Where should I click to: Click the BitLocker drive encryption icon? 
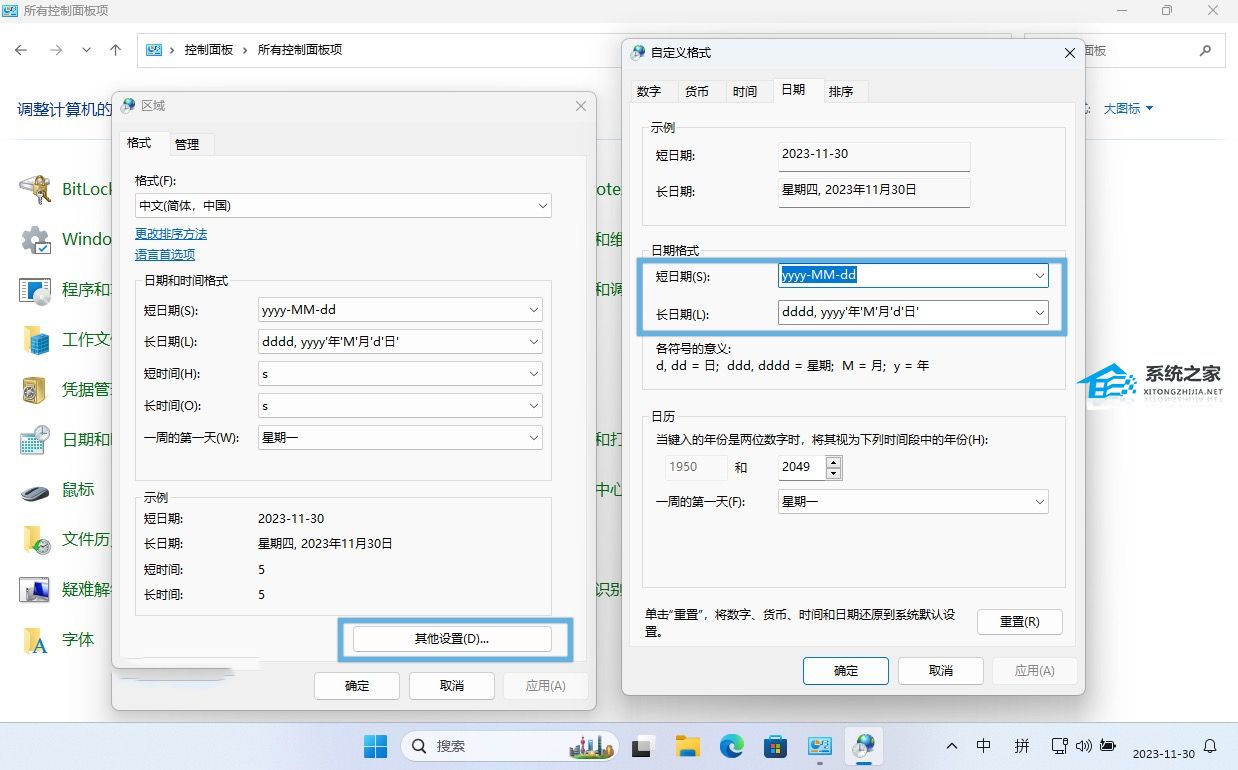(36, 189)
